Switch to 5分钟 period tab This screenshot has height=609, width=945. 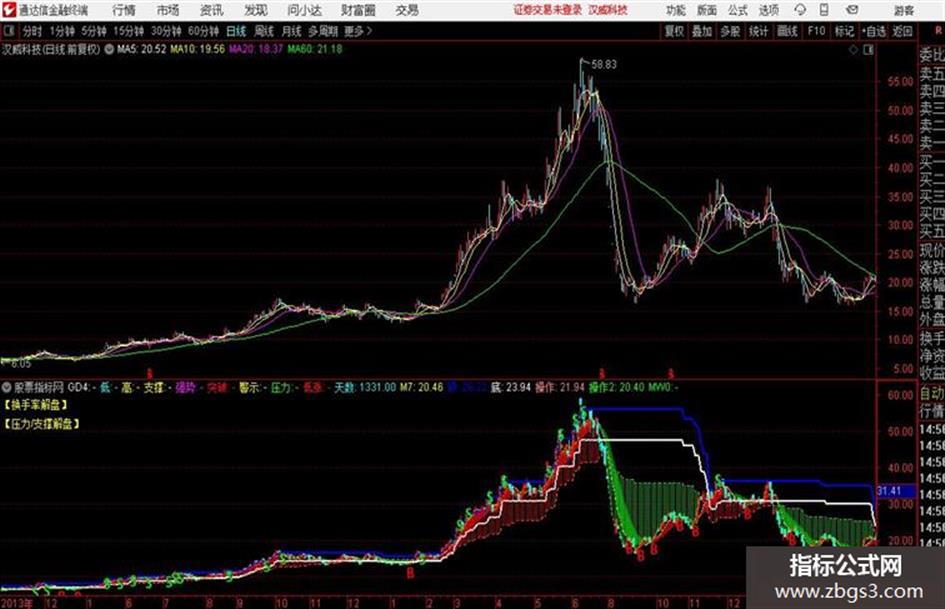click(x=93, y=31)
